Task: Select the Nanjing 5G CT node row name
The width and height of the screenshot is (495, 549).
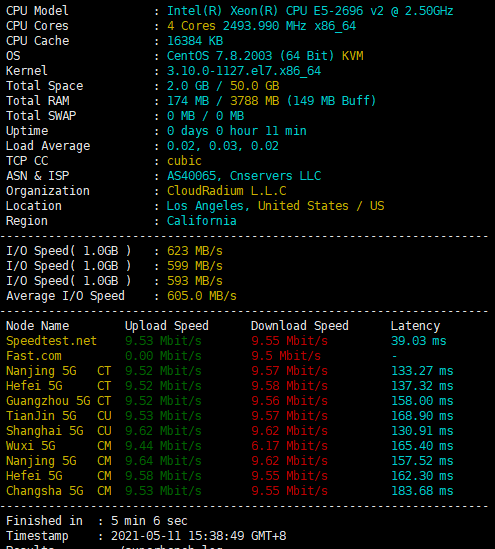Action: pyautogui.click(x=58, y=371)
